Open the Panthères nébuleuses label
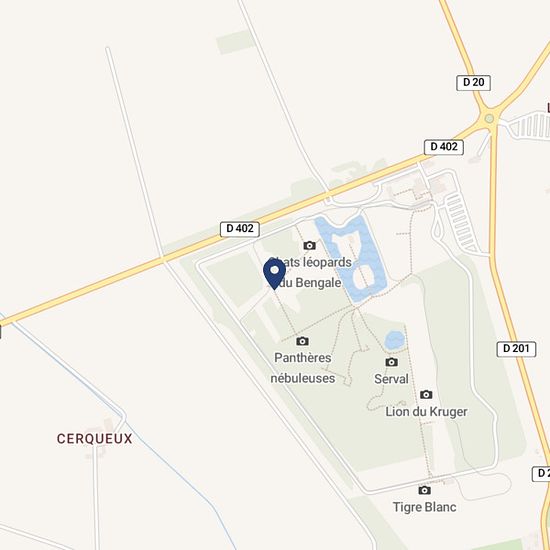The height and width of the screenshot is (550, 550). pyautogui.click(x=303, y=368)
